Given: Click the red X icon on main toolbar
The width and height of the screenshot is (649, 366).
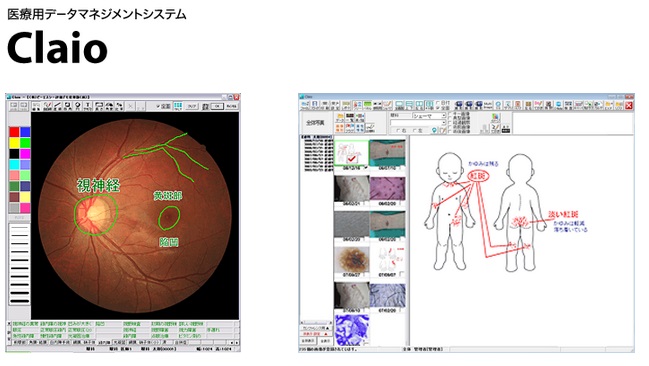Looking at the screenshot, I should coord(629,105).
